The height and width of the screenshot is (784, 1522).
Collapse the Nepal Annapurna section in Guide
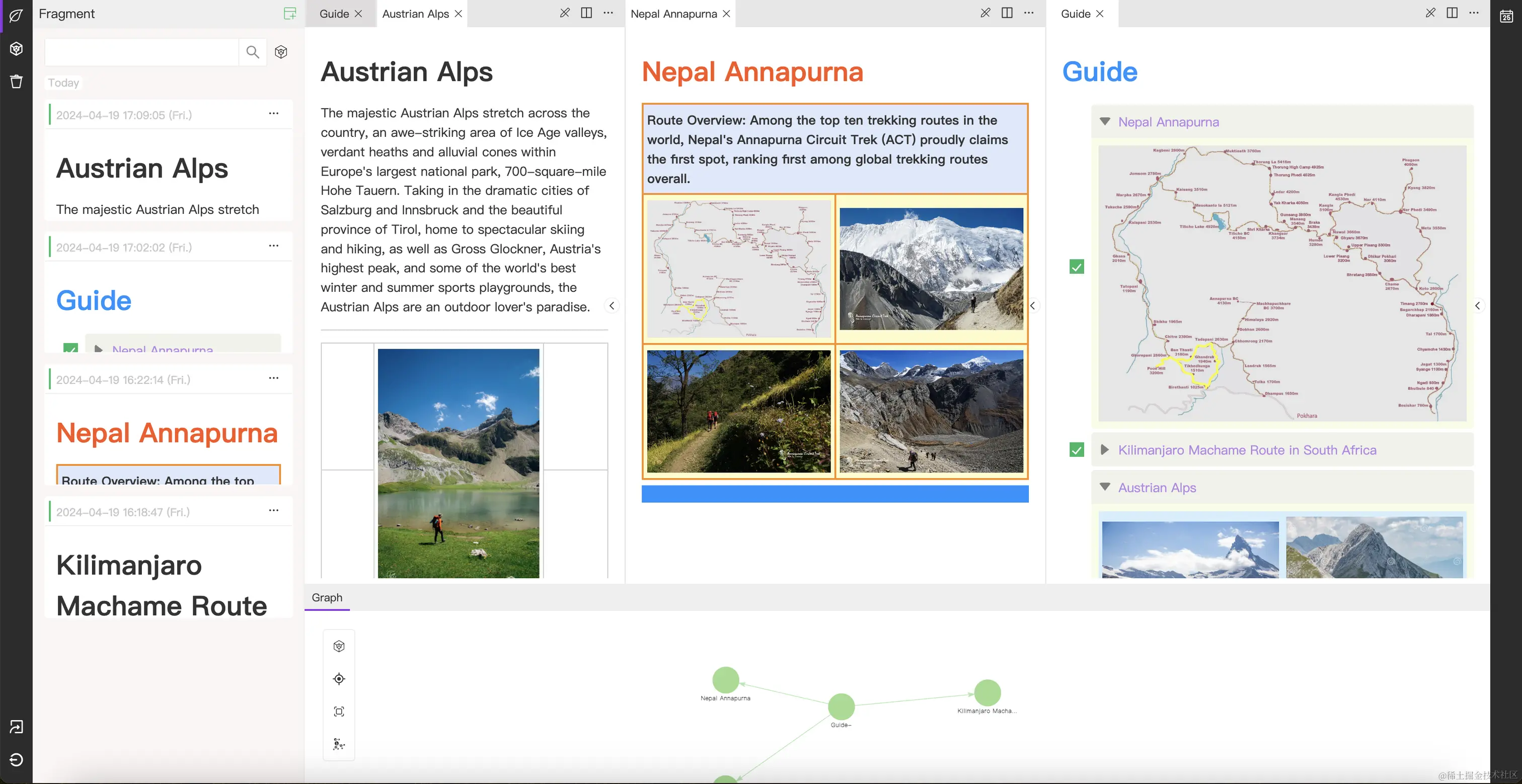point(1105,122)
